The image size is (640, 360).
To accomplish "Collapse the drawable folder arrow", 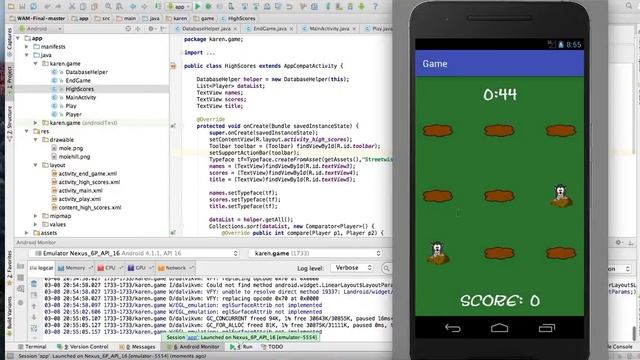I will click(36, 140).
